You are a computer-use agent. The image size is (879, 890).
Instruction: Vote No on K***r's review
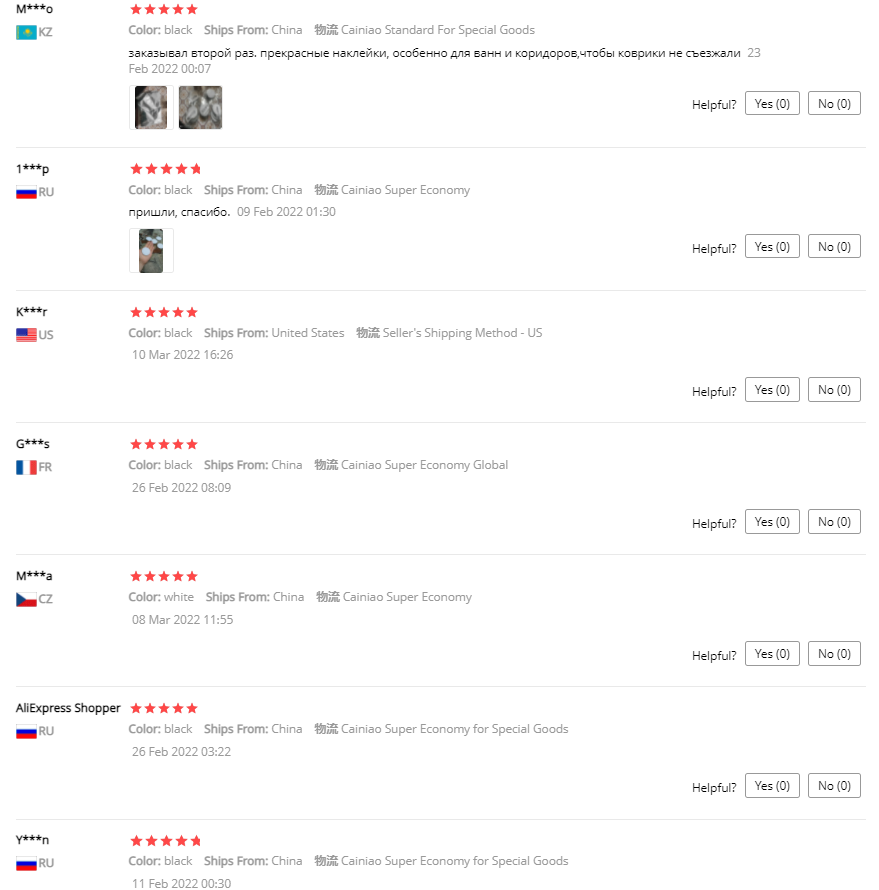[x=834, y=389]
